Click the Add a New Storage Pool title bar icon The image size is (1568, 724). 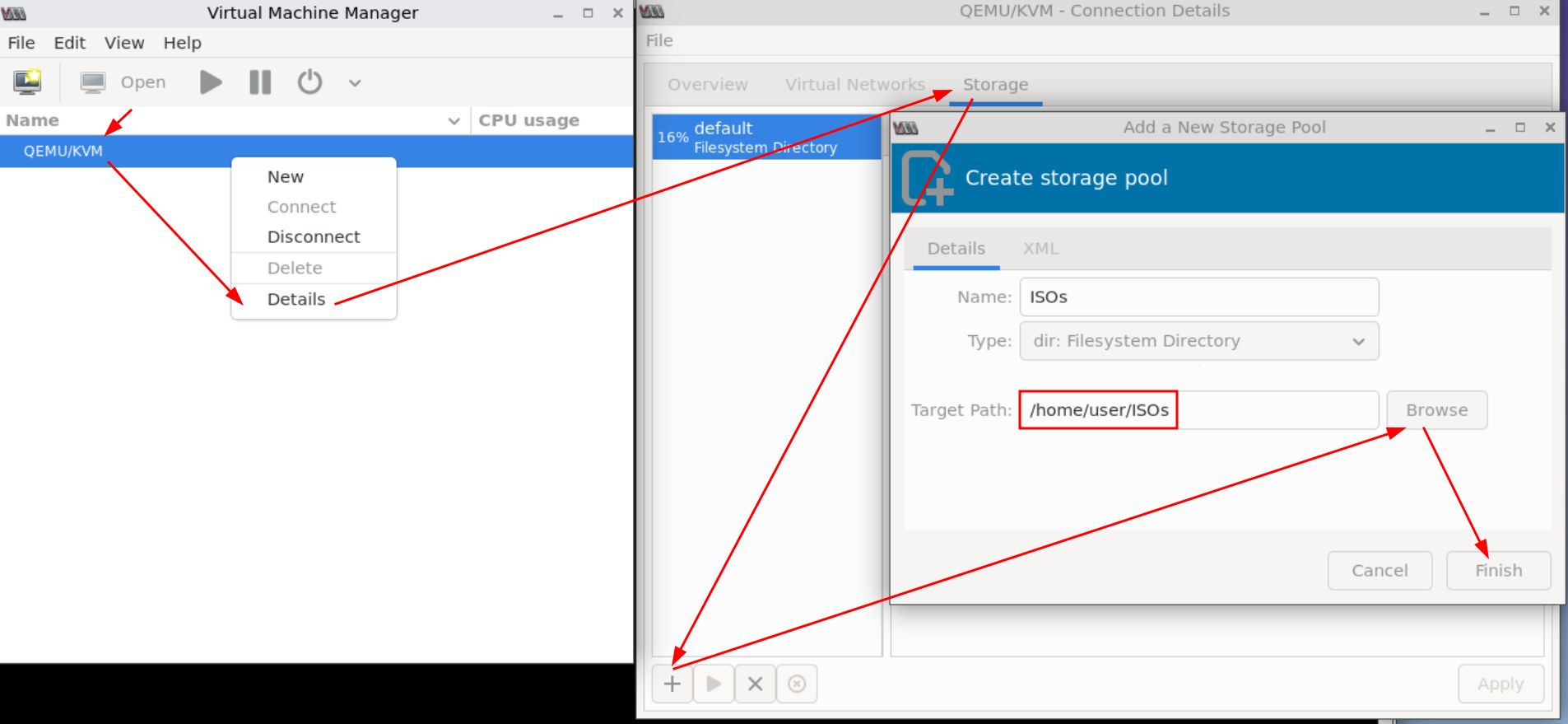(x=905, y=128)
